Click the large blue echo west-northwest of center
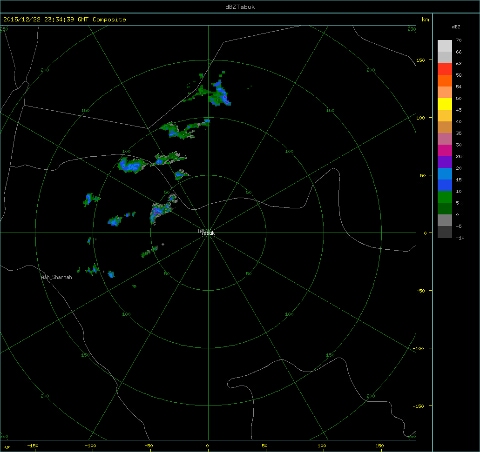Image resolution: width=480 pixels, height=452 pixels. (x=131, y=165)
